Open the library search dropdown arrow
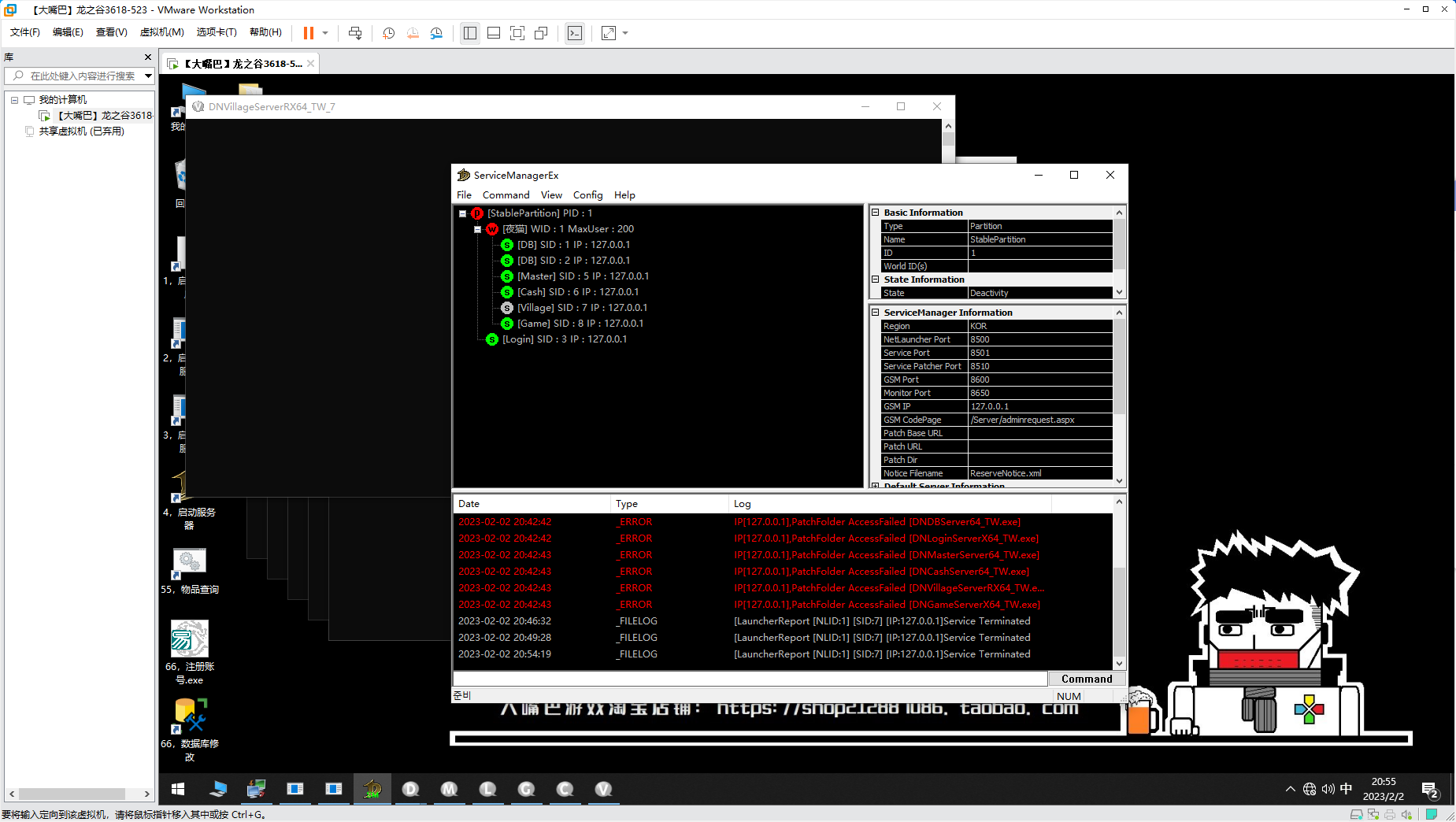1456x822 pixels. pos(148,76)
